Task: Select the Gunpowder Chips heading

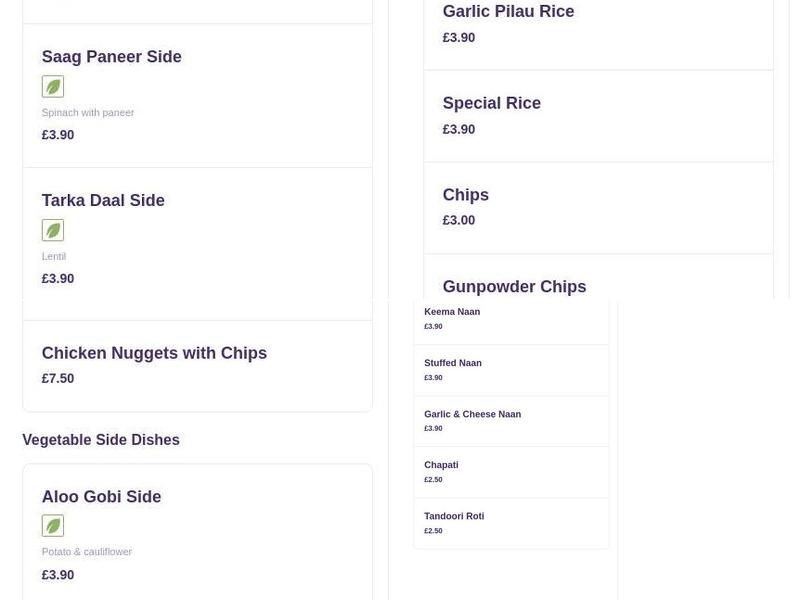Action: point(514,286)
